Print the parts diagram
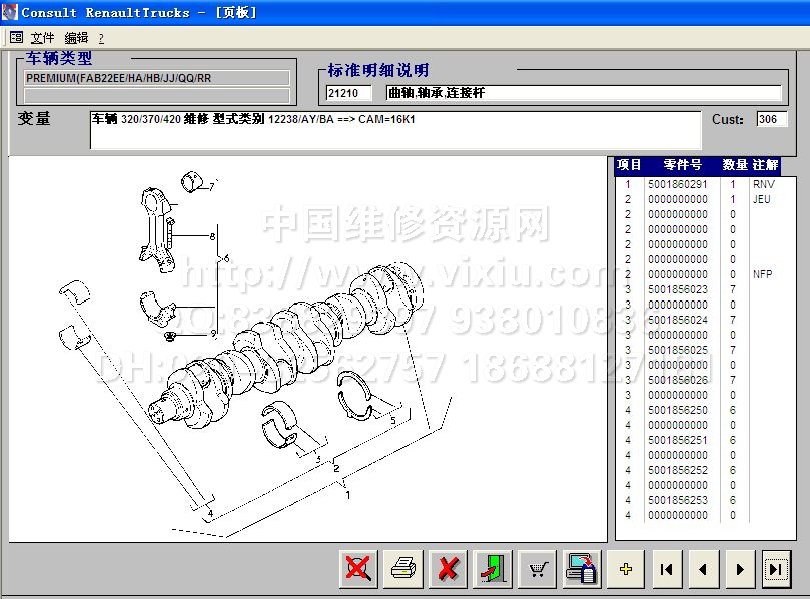Viewport: 810px width, 599px height. (x=403, y=569)
